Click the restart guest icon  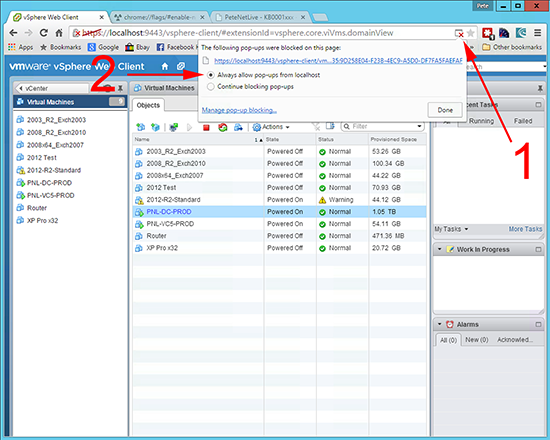222,127
